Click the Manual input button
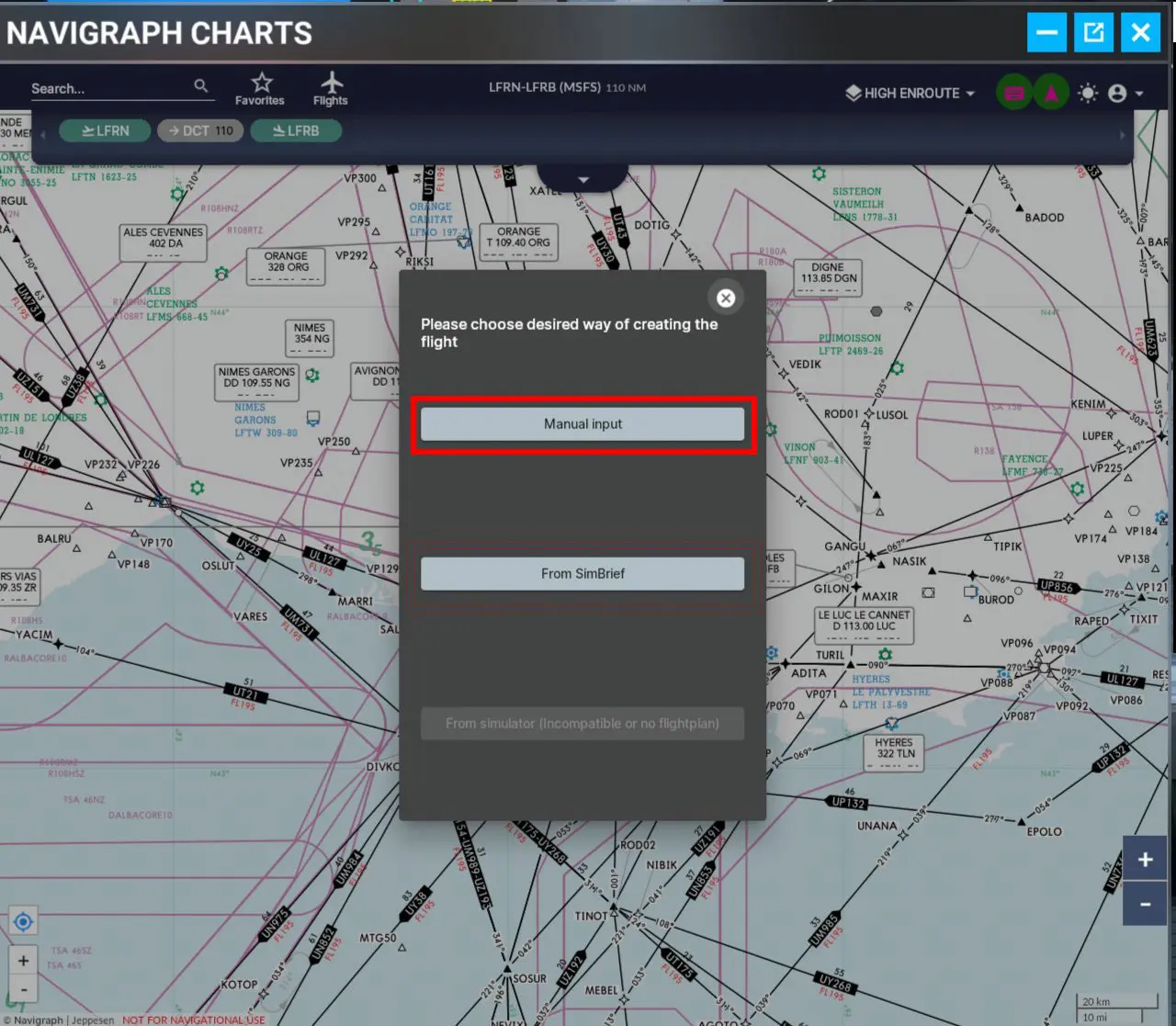This screenshot has width=1176, height=1026. [x=582, y=424]
